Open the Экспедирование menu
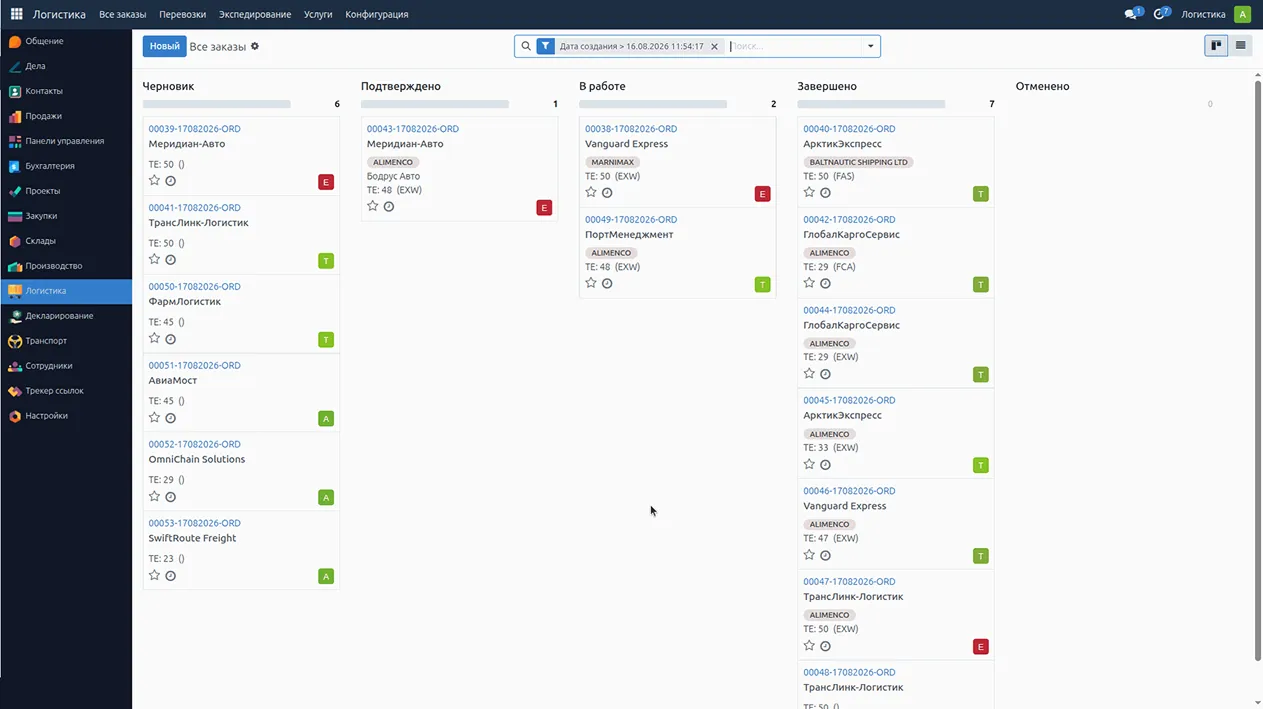 (255, 14)
